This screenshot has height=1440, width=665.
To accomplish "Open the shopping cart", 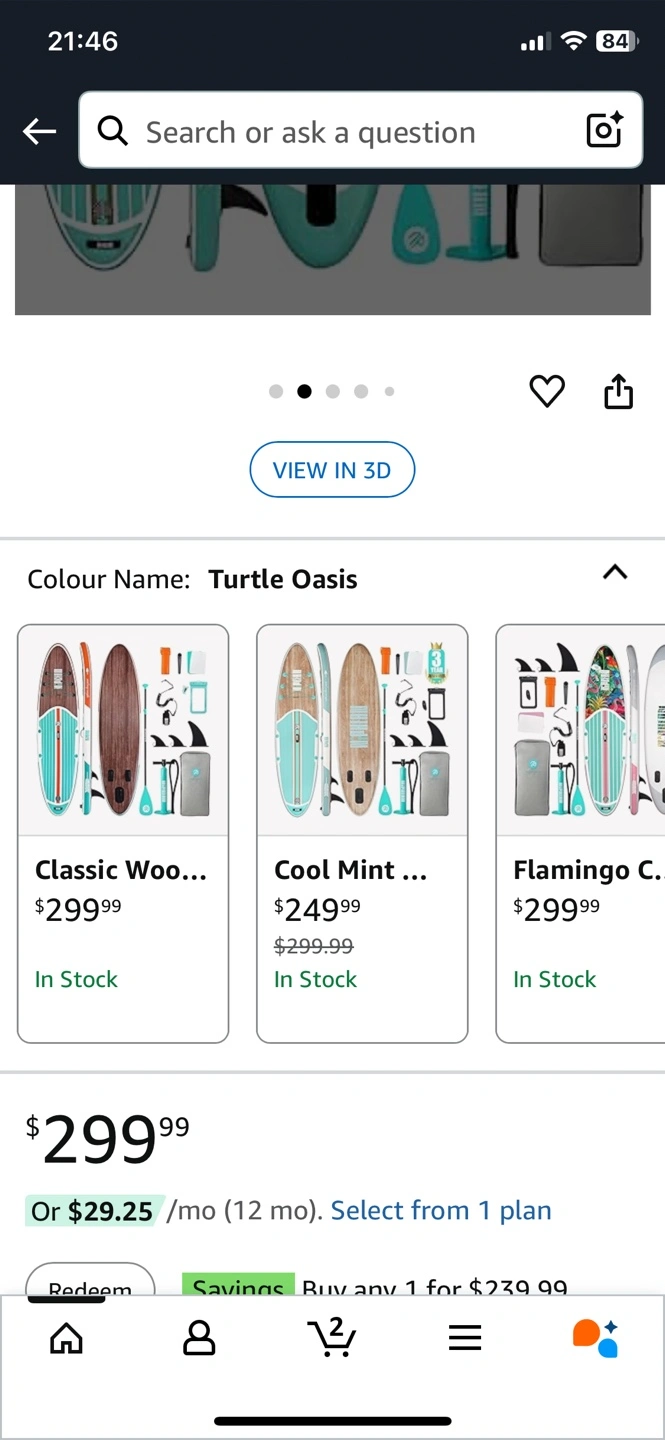I will click(332, 1337).
